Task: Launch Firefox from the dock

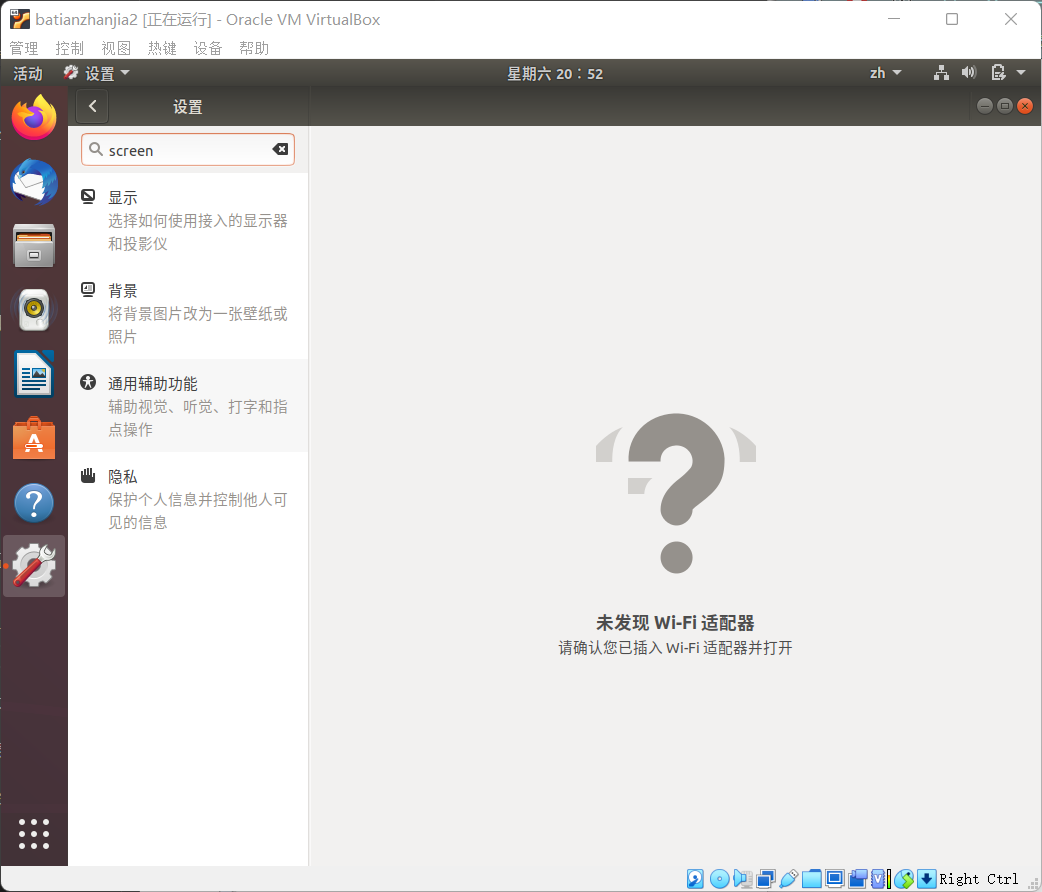Action: click(34, 118)
